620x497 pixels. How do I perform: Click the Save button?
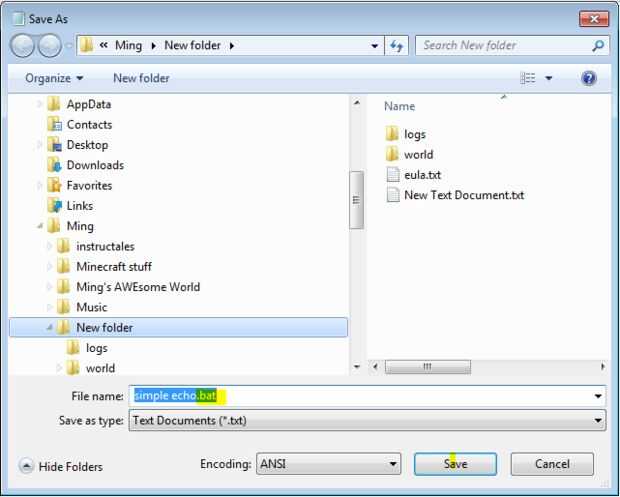[x=455, y=464]
